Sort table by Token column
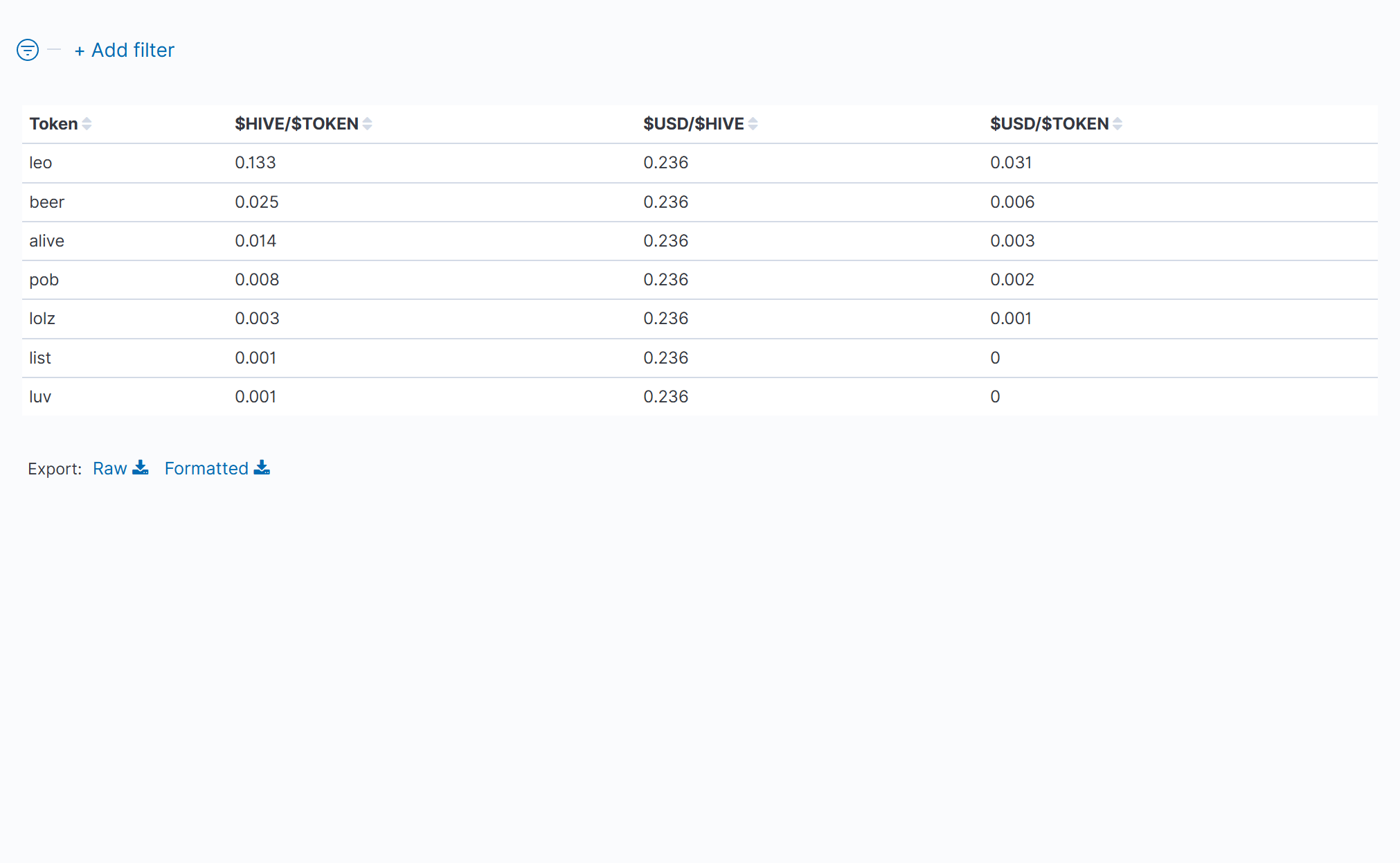Viewport: 1400px width, 863px height. tap(87, 124)
